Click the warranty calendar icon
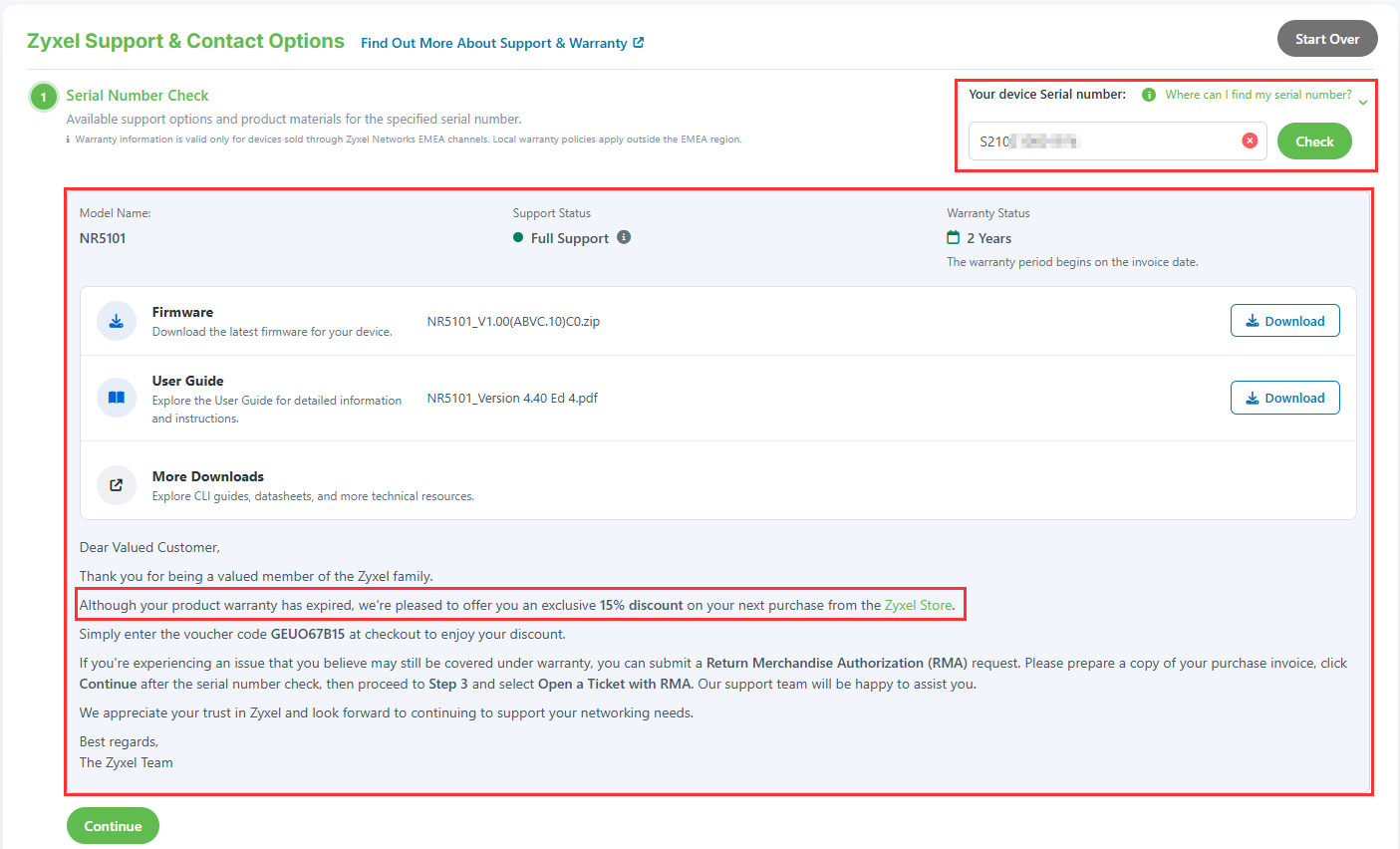This screenshot has width=1400, height=849. coord(954,237)
